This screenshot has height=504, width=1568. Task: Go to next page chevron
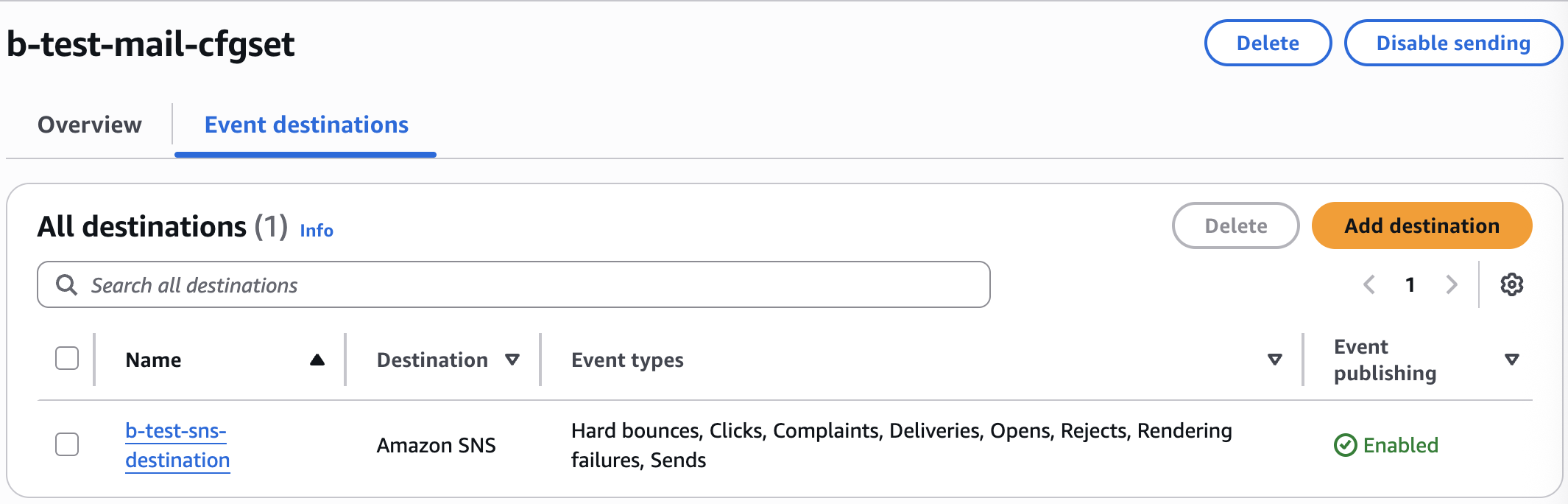[1451, 284]
